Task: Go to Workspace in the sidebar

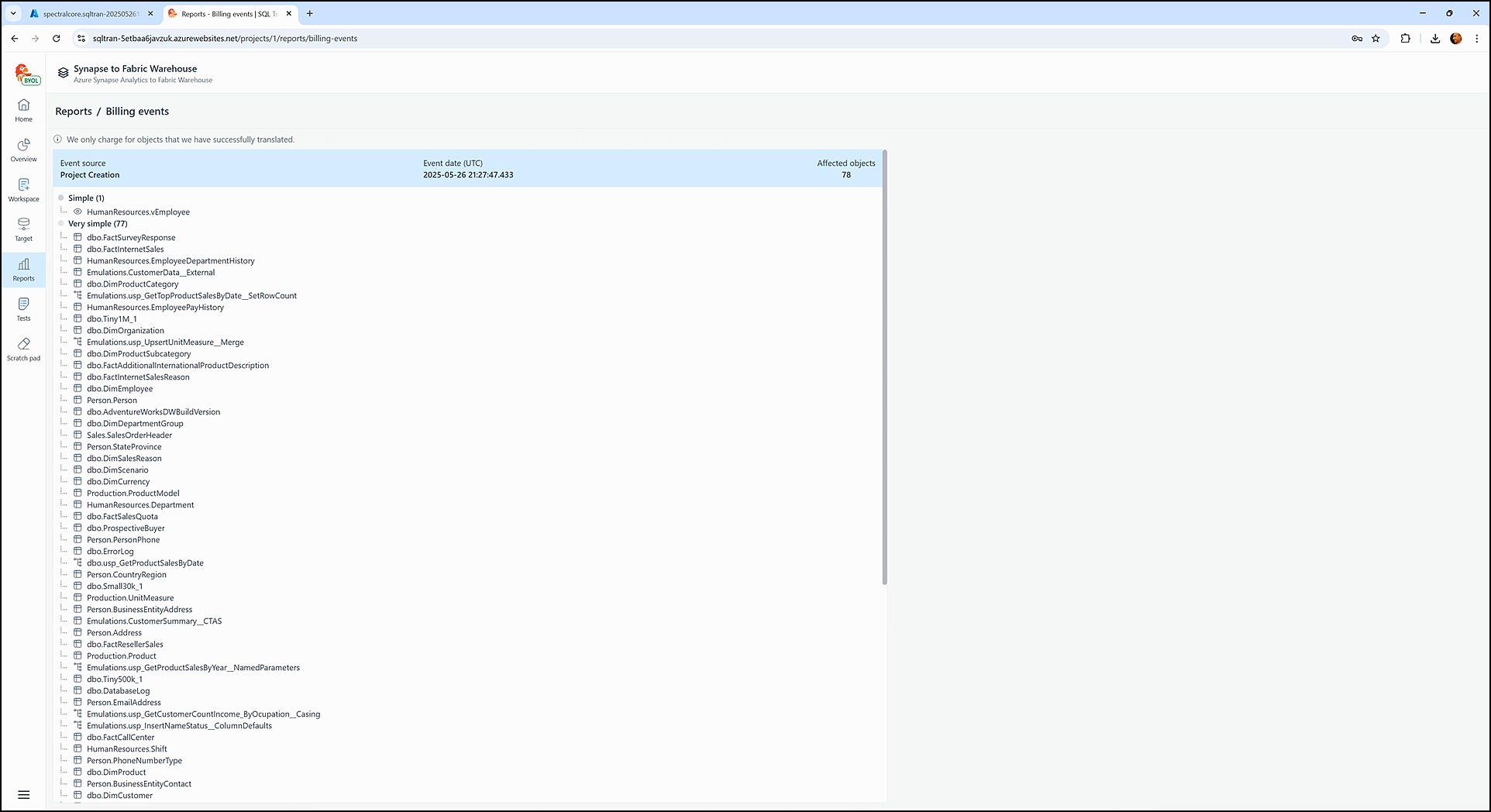Action: [23, 189]
